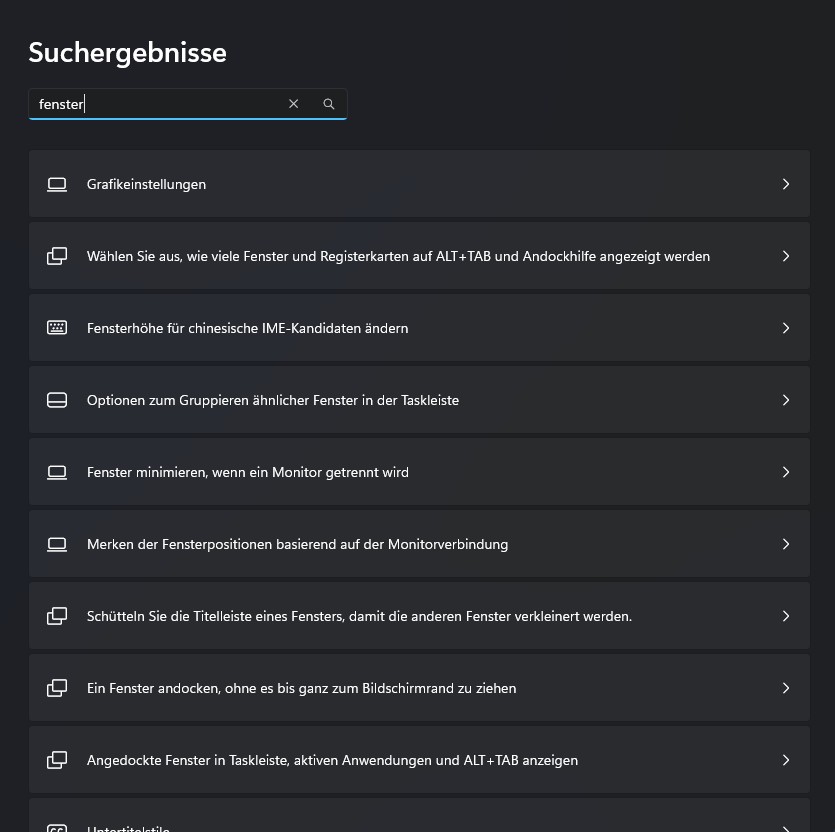This screenshot has width=835, height=832.
Task: Click the keyboard icon for Fensterhöhe IME-Kandidaten
Action: click(57, 328)
